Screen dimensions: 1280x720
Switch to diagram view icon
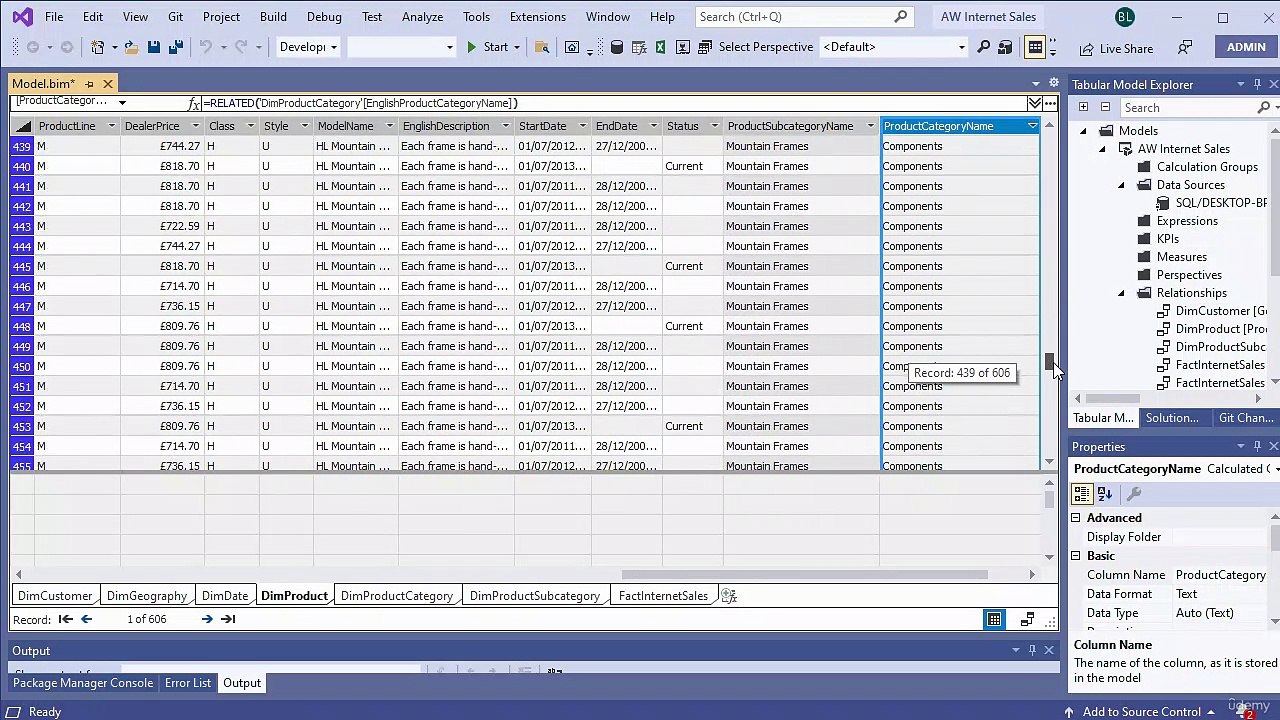click(x=1027, y=620)
